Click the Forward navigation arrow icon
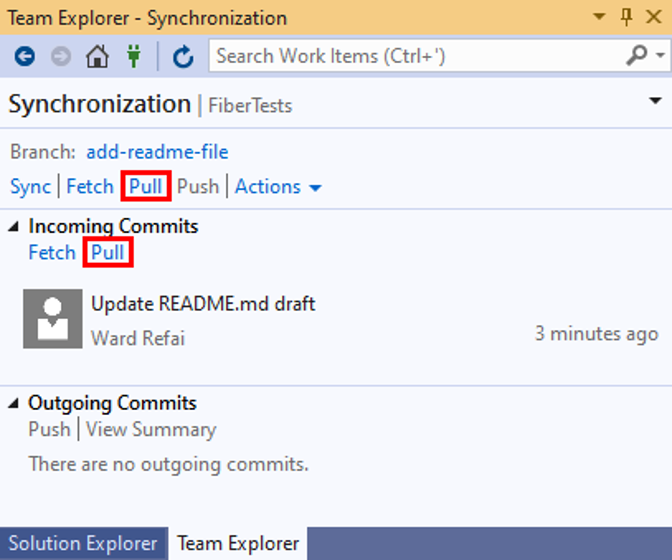This screenshot has width=672, height=560. tap(61, 57)
